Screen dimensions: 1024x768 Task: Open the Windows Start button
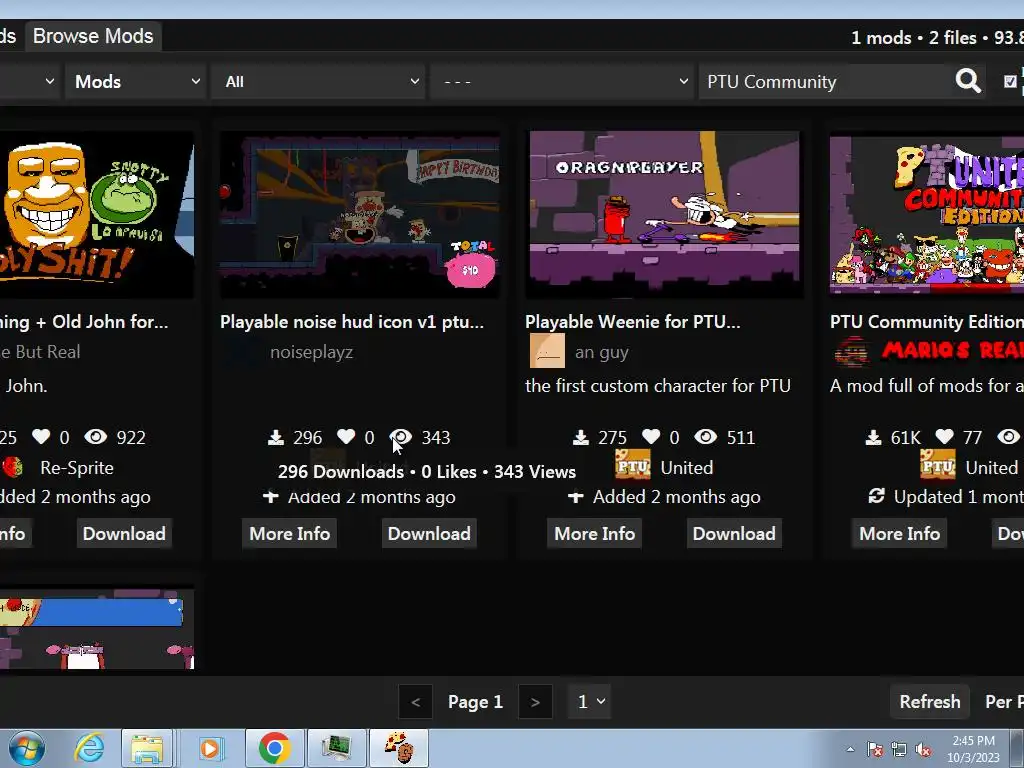point(27,748)
